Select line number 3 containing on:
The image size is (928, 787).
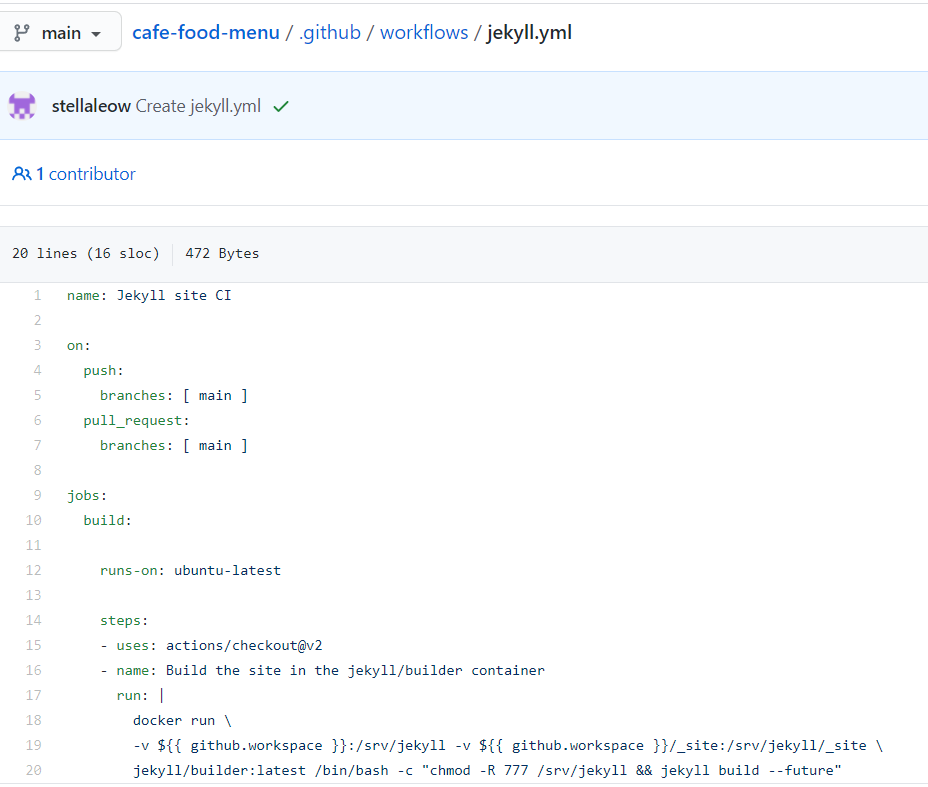click(37, 345)
